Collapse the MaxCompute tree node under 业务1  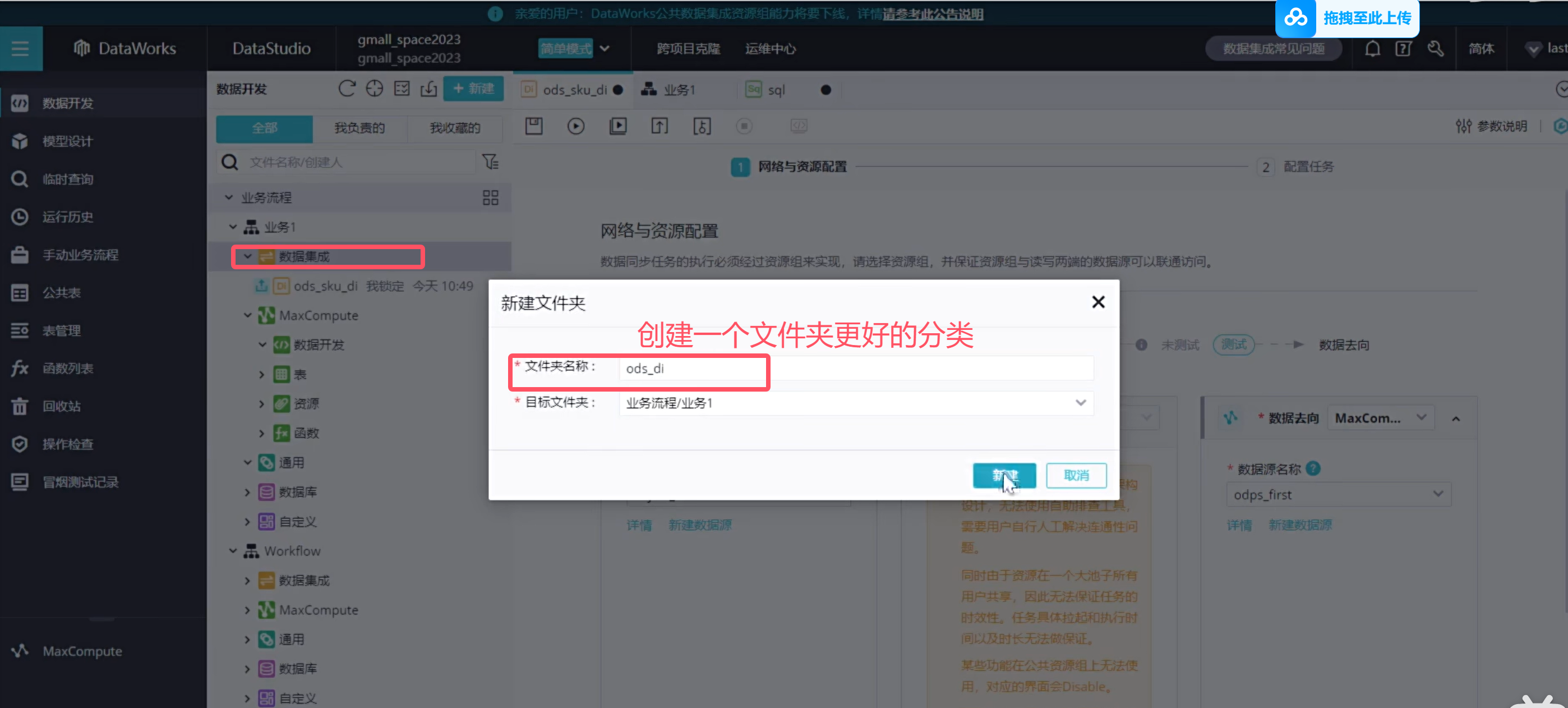click(x=248, y=315)
